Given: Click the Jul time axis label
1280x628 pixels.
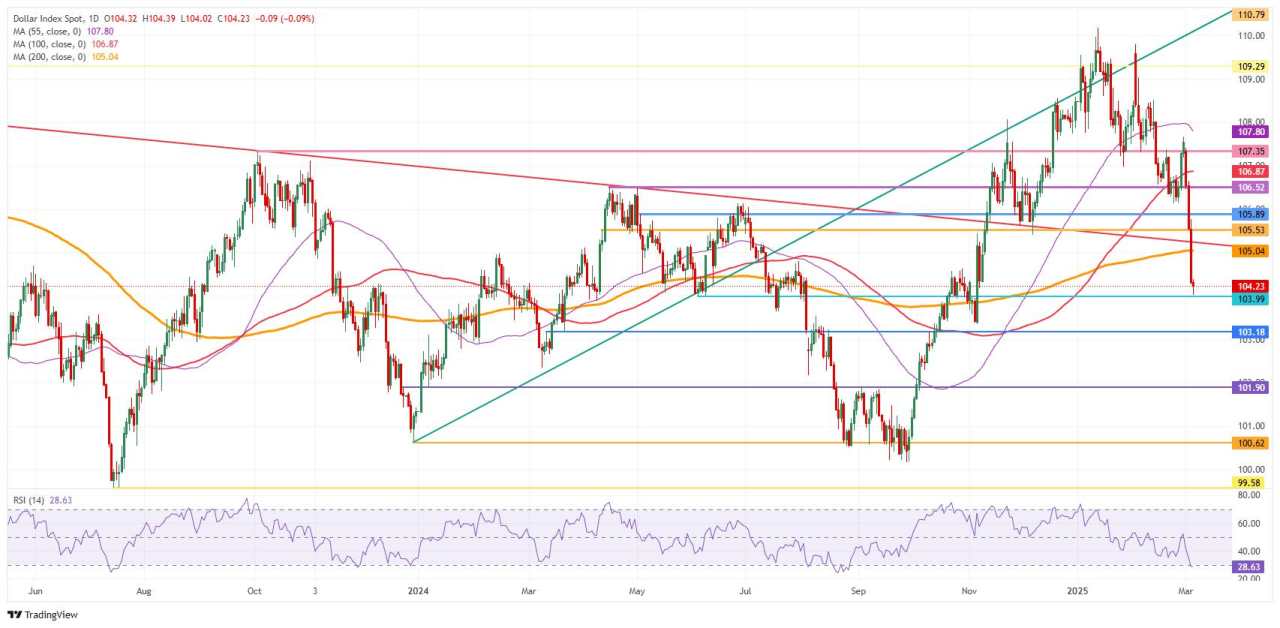Looking at the screenshot, I should [746, 591].
